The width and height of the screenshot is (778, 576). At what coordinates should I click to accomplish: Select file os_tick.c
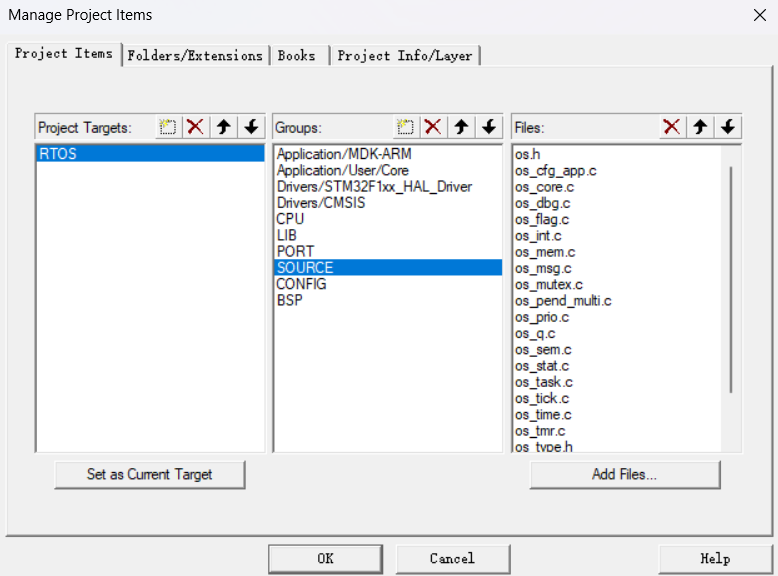click(617, 398)
